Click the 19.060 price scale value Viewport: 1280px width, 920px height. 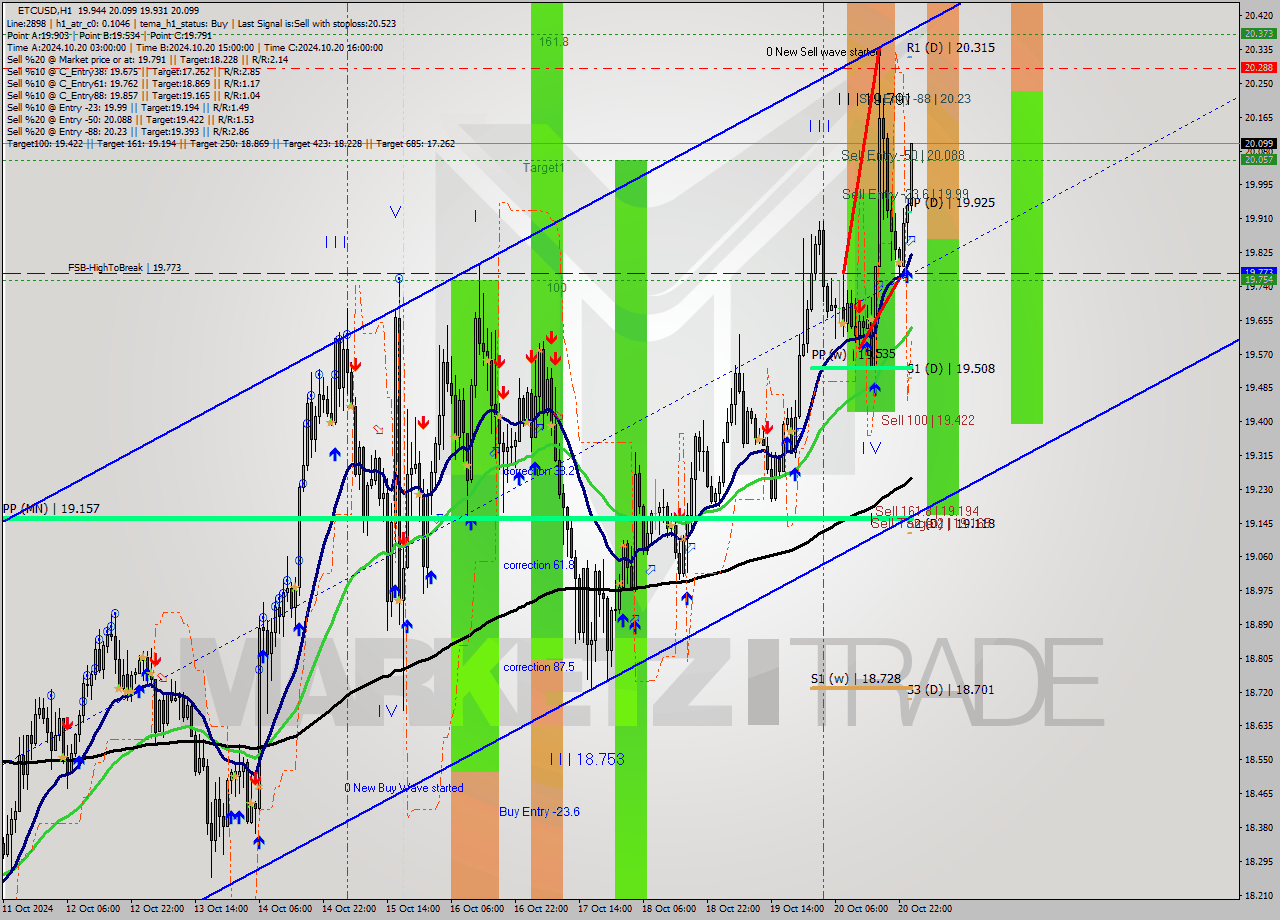[1258, 556]
